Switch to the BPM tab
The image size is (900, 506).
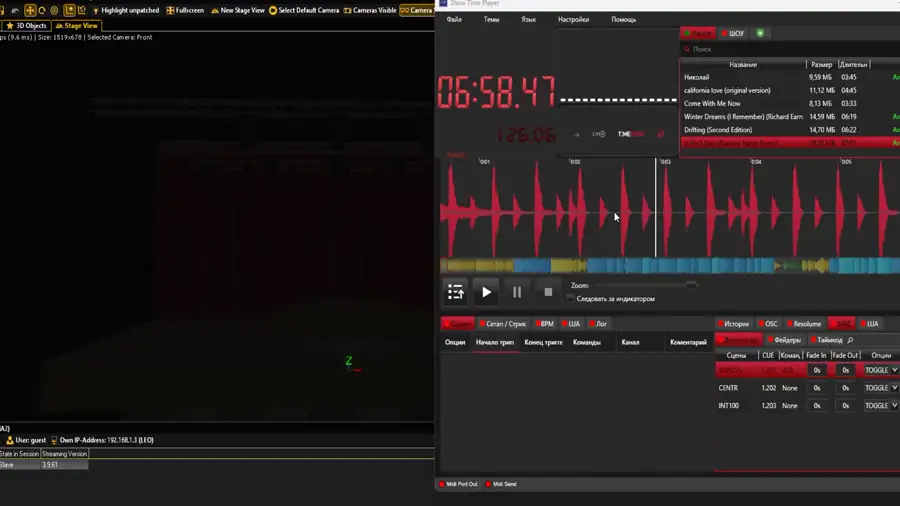click(544, 324)
